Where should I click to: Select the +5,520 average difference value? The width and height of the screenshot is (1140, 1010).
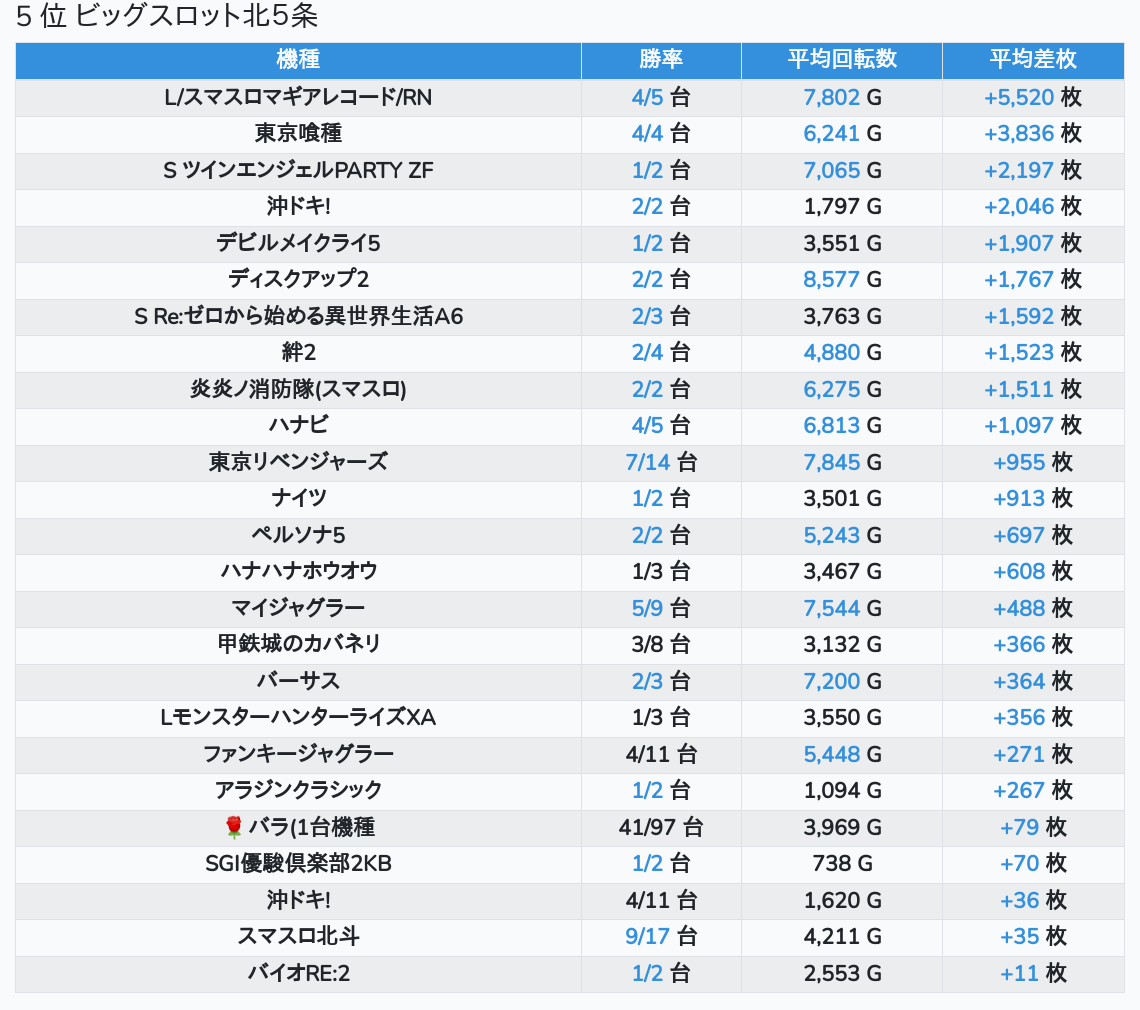1019,97
